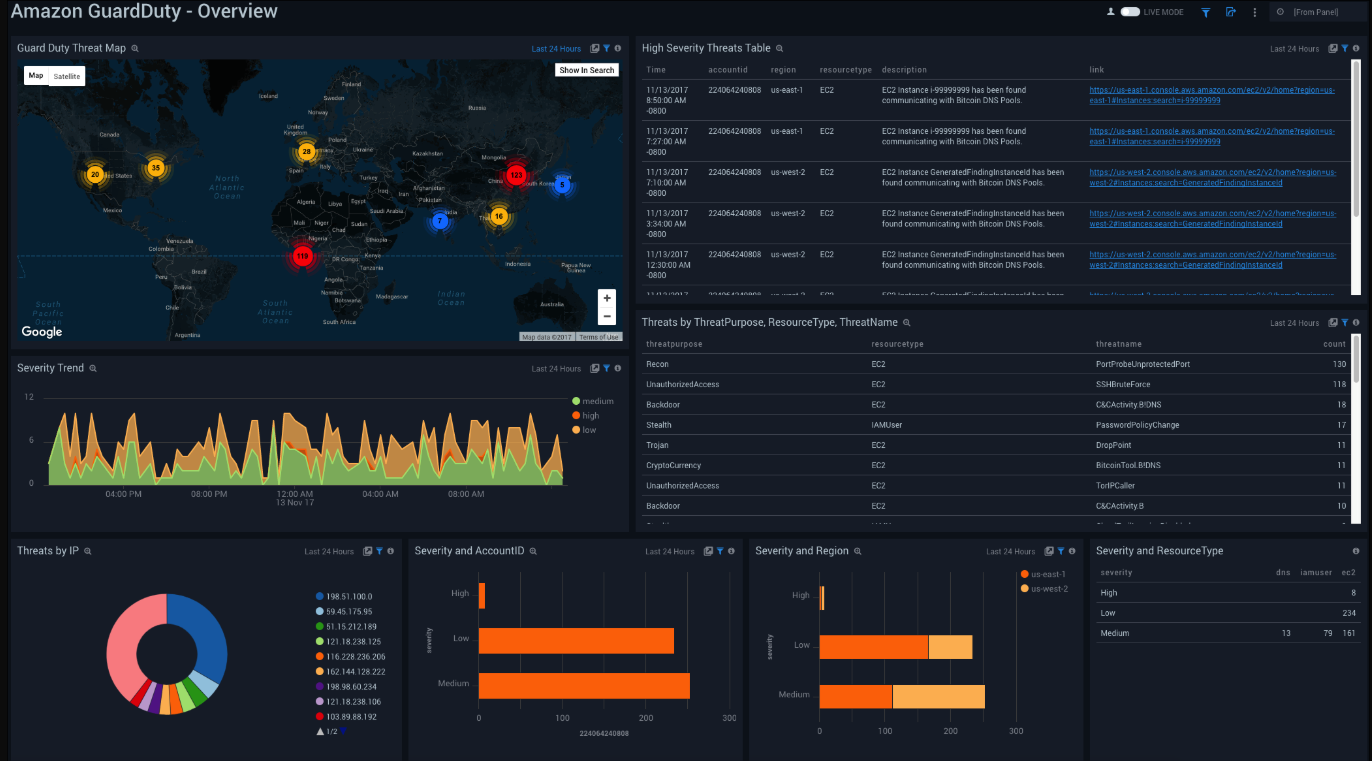Switch map to Satellite view
Viewport: 1372px width, 761px height.
pos(66,75)
